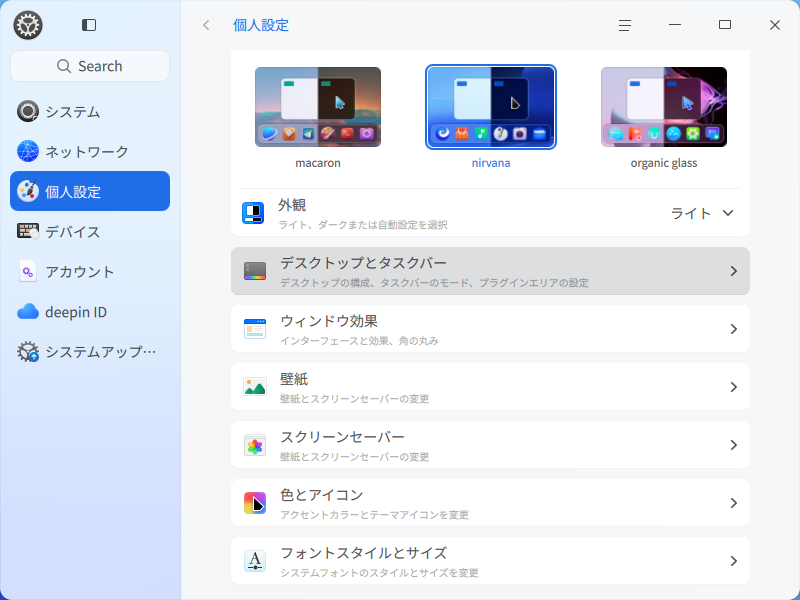
Task: Click the 個人設定 palette icon
Action: tap(28, 191)
